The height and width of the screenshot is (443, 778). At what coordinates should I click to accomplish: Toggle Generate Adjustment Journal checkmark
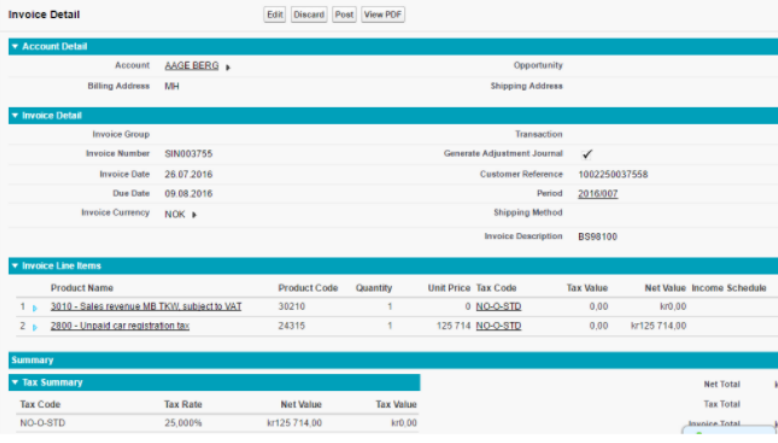point(587,154)
